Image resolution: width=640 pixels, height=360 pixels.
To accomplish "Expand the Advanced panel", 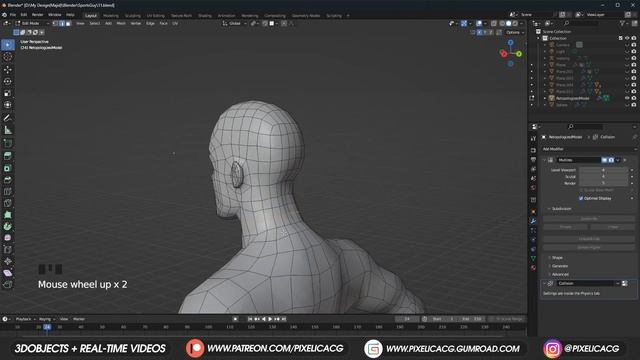I will point(560,274).
